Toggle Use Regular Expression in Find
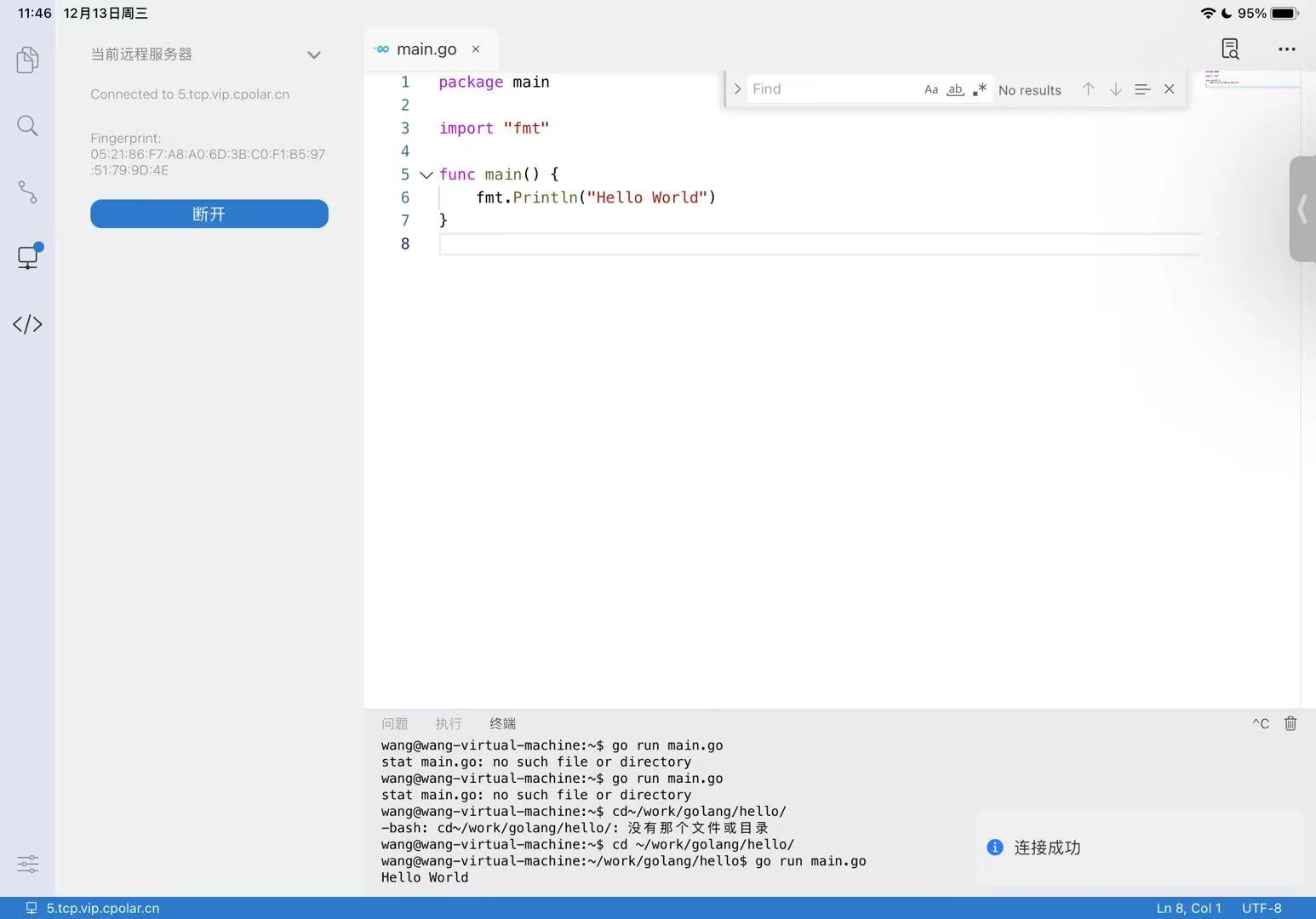Viewport: 1316px width, 919px height. tap(980, 89)
